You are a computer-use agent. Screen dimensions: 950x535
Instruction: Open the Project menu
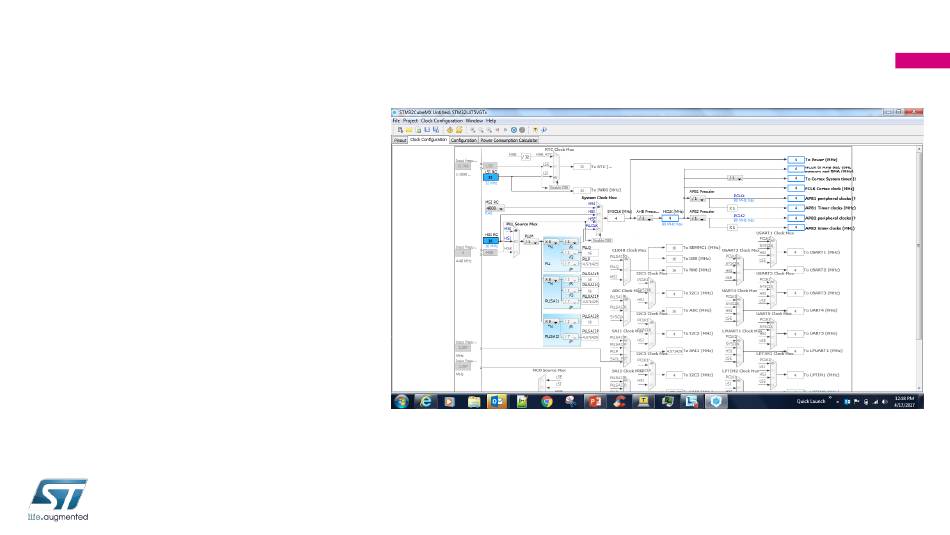(x=410, y=121)
